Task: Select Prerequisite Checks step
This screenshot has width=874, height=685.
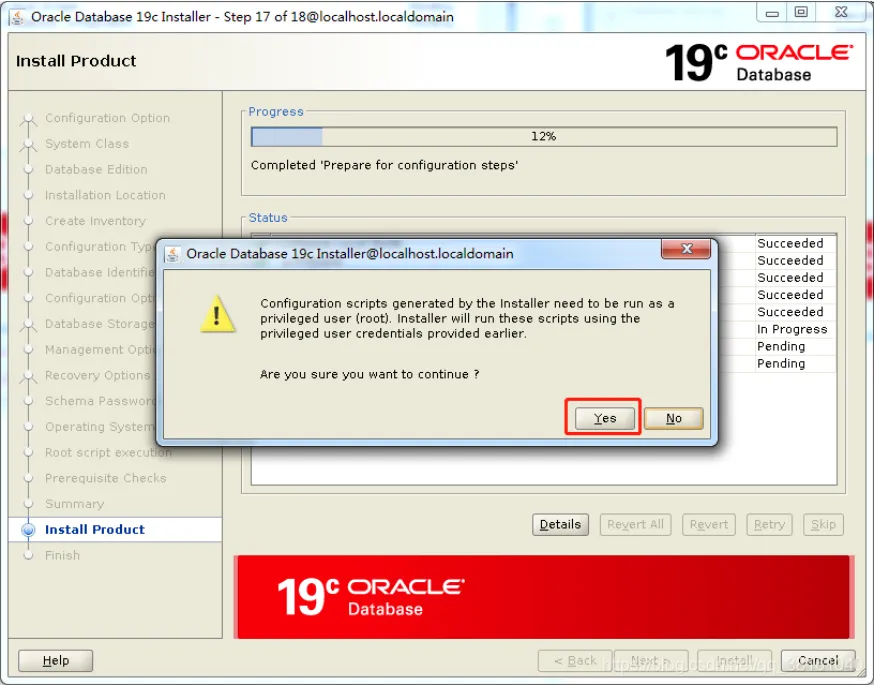Action: (x=106, y=478)
